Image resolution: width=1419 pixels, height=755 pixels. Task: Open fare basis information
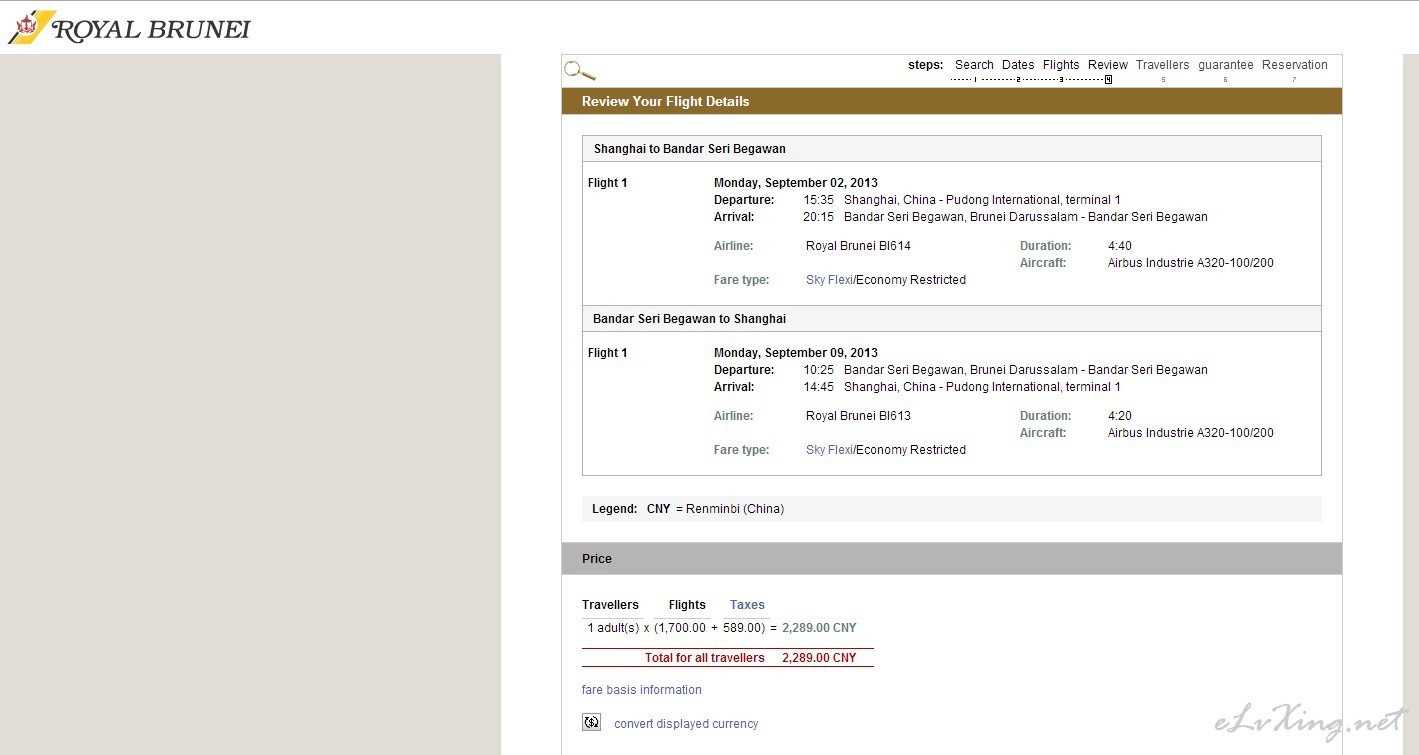tap(642, 690)
